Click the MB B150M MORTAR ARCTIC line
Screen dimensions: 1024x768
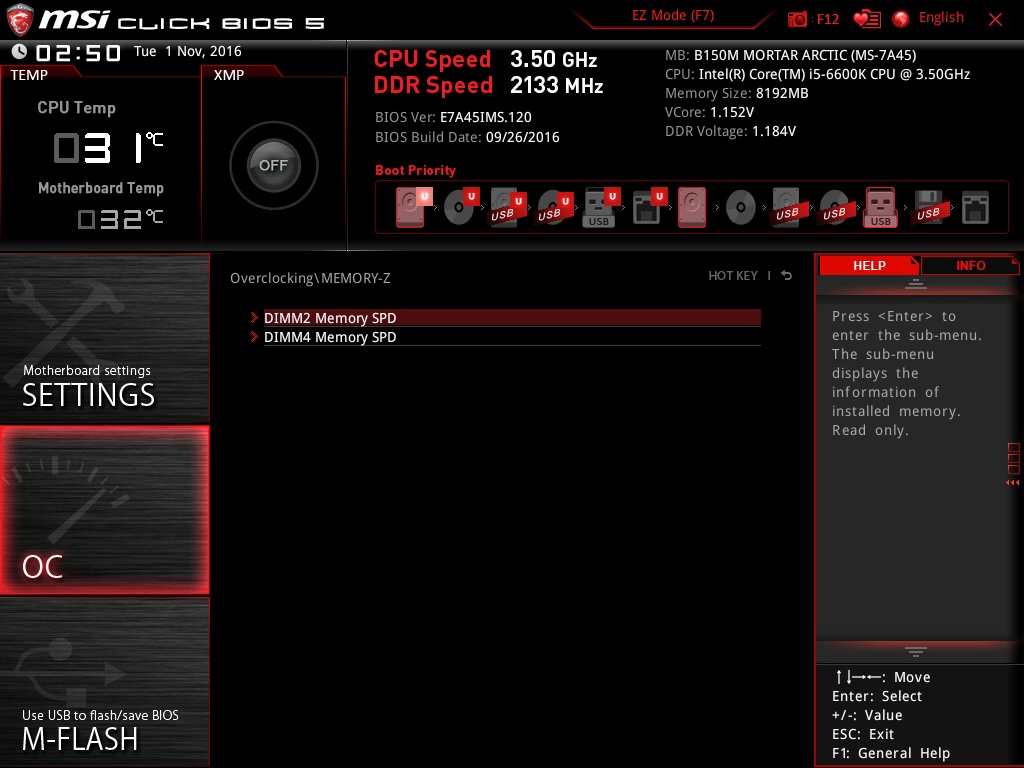pos(790,55)
